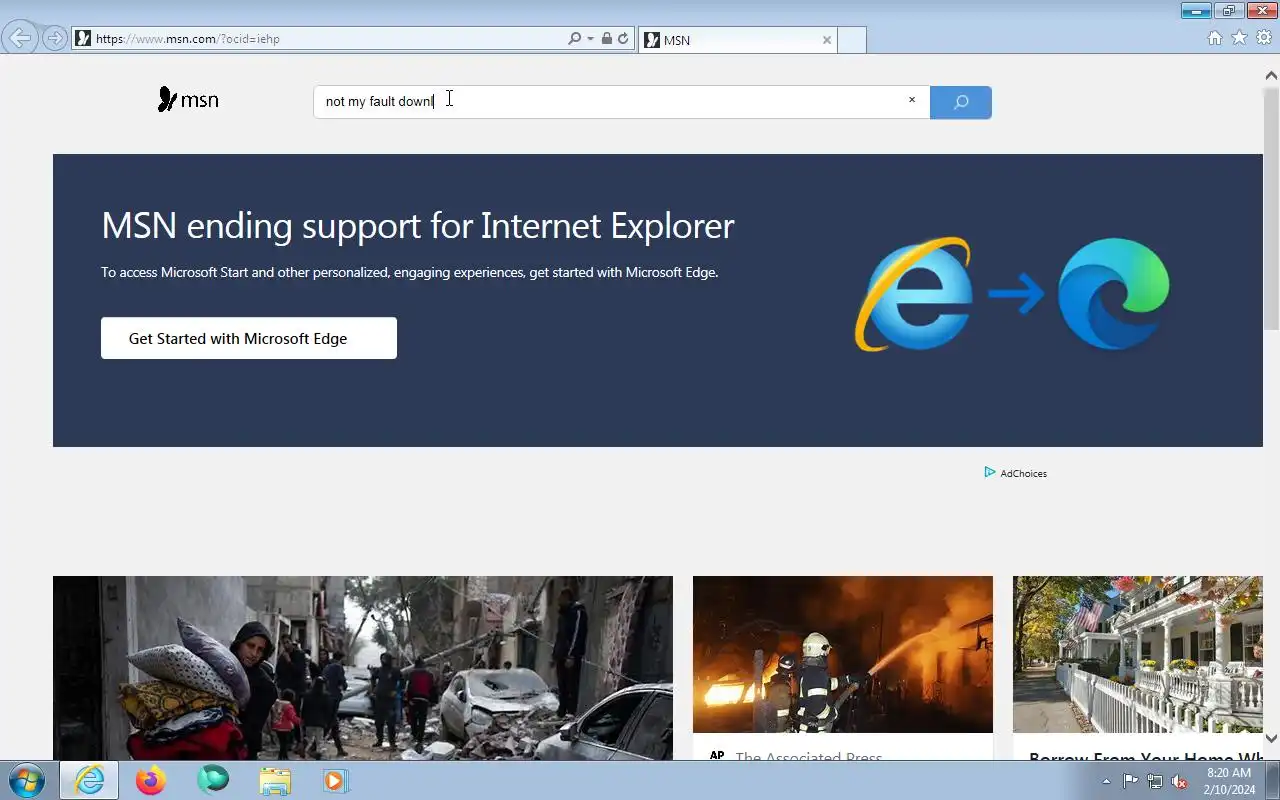Click the MSN favicon in address bar
The height and width of the screenshot is (800, 1280).
pyautogui.click(x=83, y=38)
